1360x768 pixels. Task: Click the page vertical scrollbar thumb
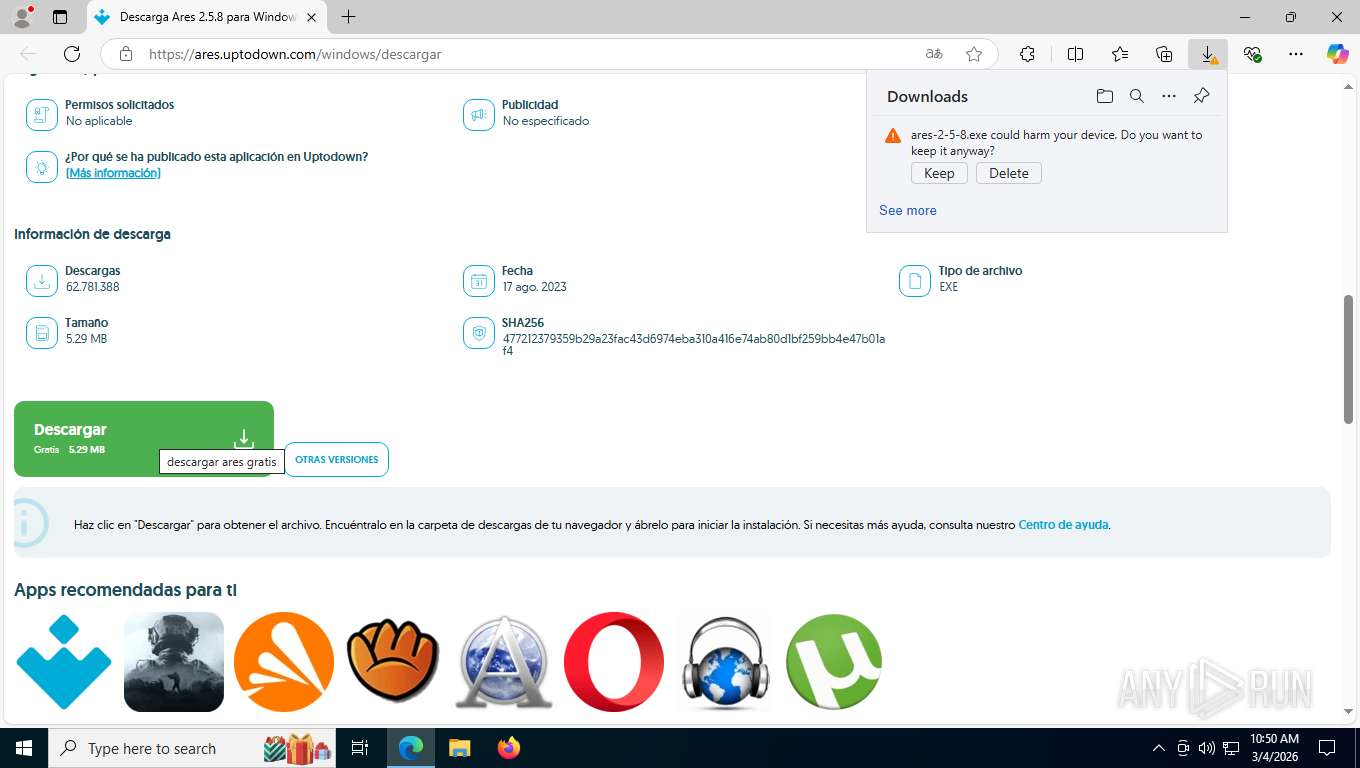(1348, 360)
